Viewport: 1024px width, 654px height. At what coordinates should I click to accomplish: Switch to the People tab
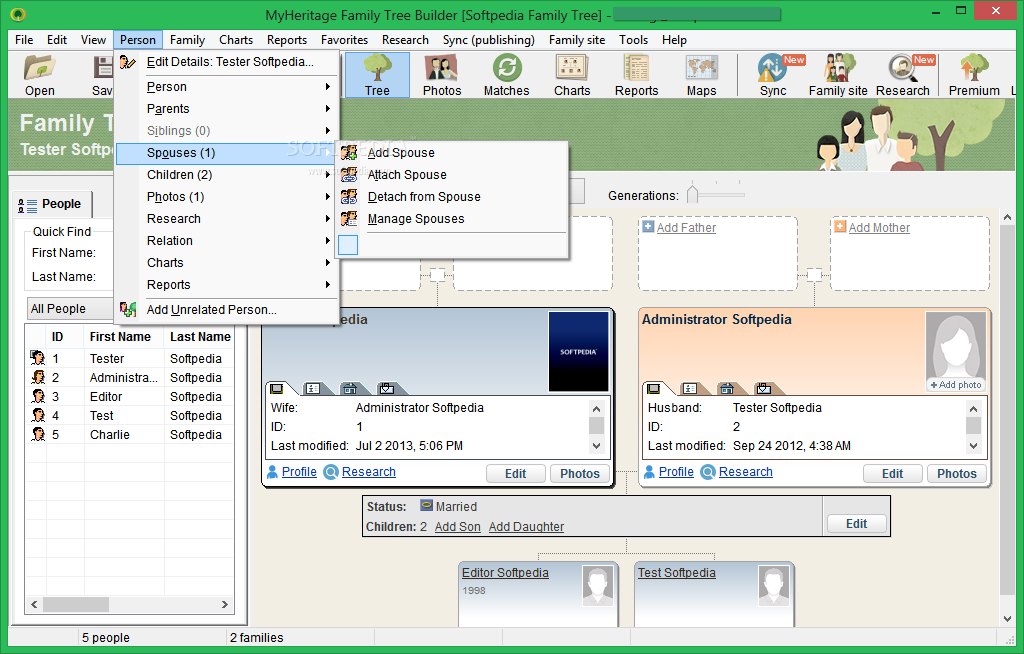click(x=52, y=204)
